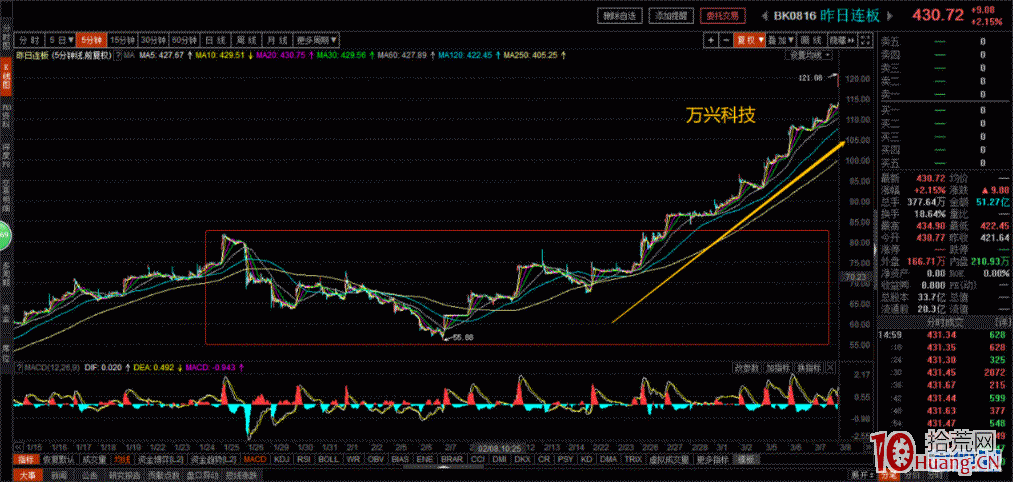Open 设置均线 dropdown
The width and height of the screenshot is (1013, 482).
coord(809,56)
